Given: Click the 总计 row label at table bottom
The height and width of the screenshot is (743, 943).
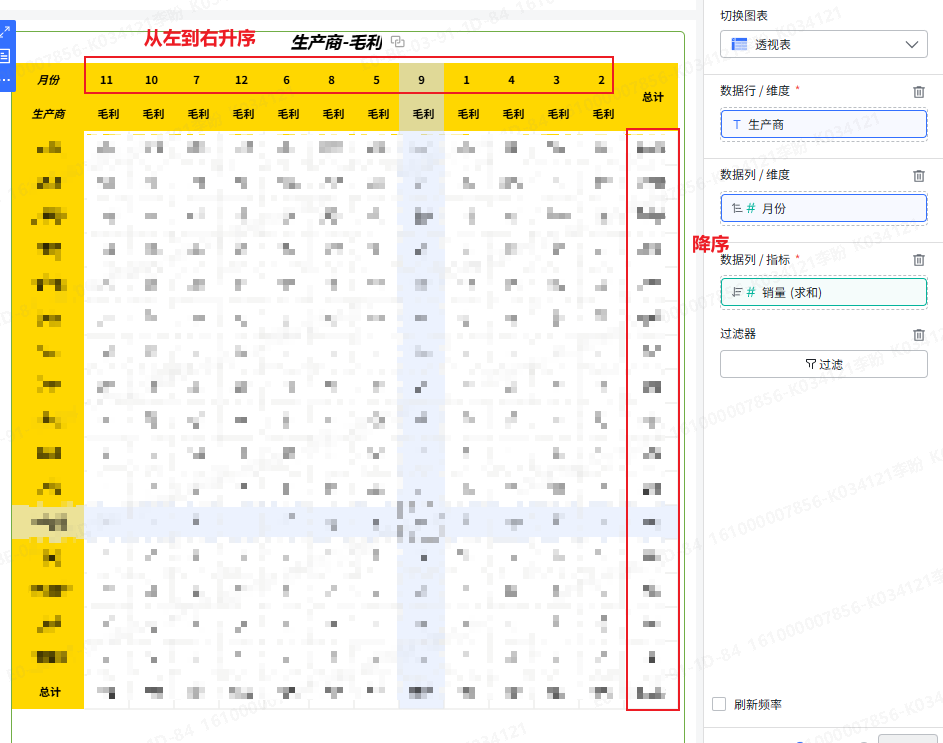Looking at the screenshot, I should (x=49, y=692).
